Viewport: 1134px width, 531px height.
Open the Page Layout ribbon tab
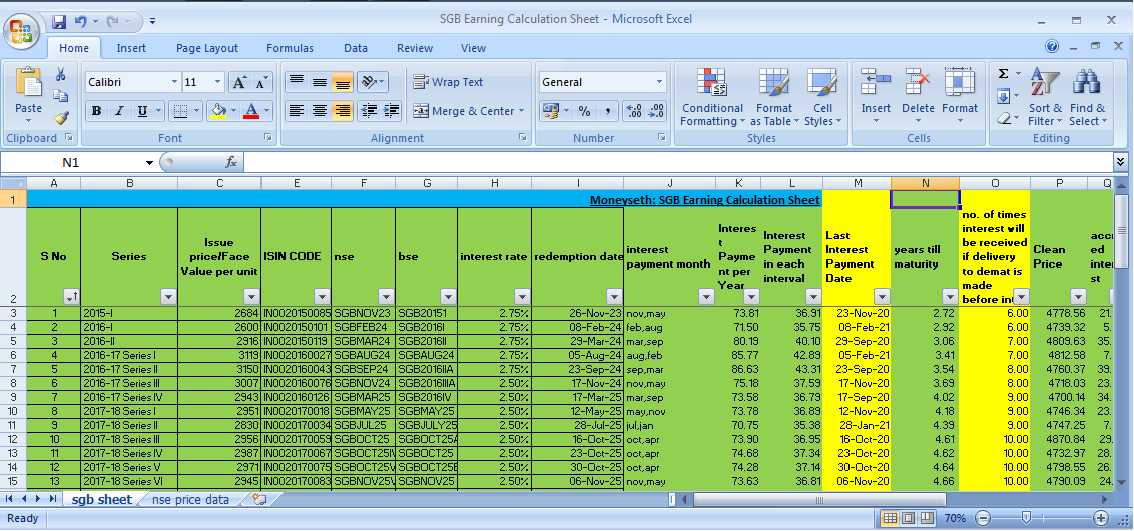pos(207,48)
